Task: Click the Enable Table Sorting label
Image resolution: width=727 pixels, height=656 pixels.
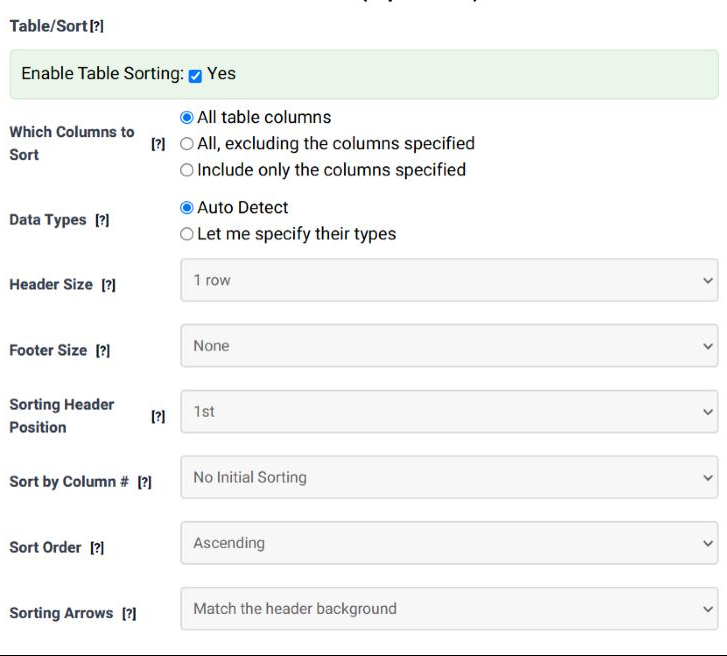Action: coord(102,74)
